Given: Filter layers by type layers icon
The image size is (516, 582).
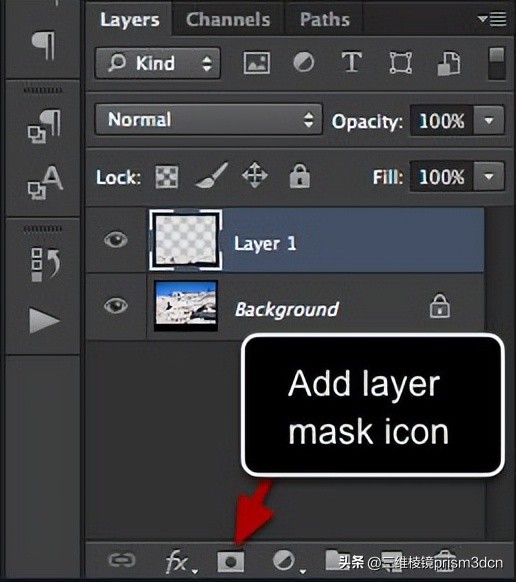Looking at the screenshot, I should point(351,62).
